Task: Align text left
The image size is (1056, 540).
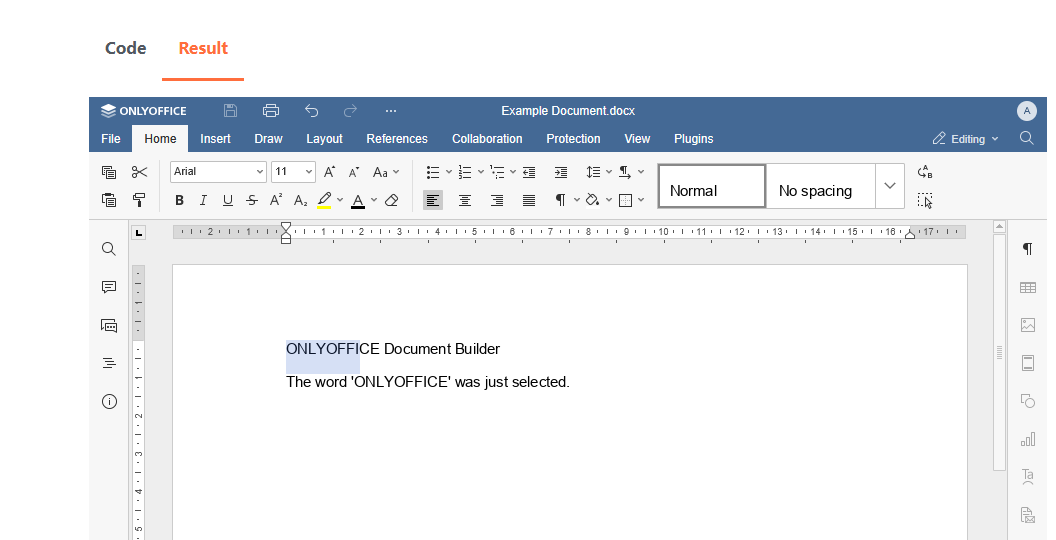Action: [x=433, y=200]
